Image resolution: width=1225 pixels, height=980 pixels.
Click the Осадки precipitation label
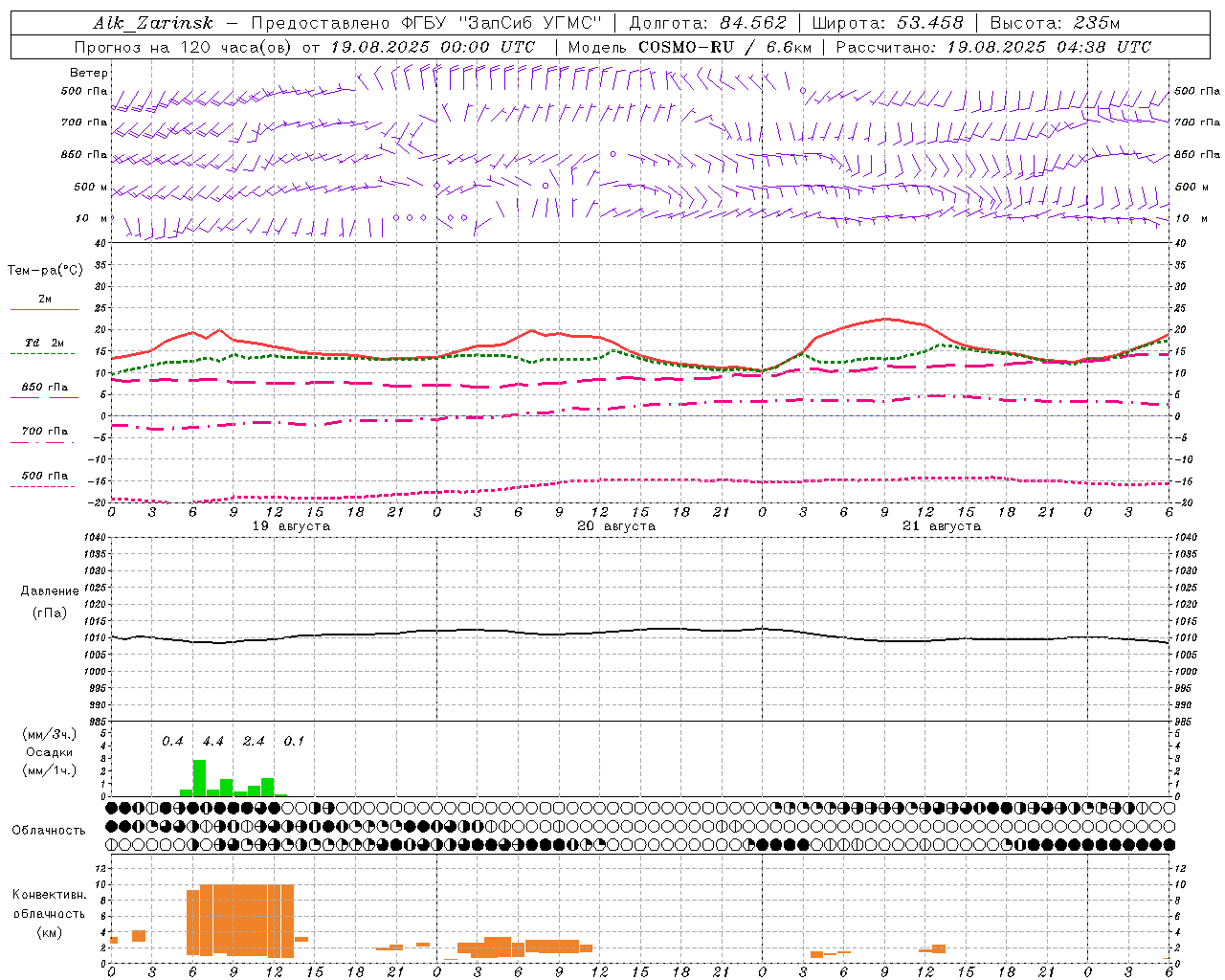[x=49, y=752]
